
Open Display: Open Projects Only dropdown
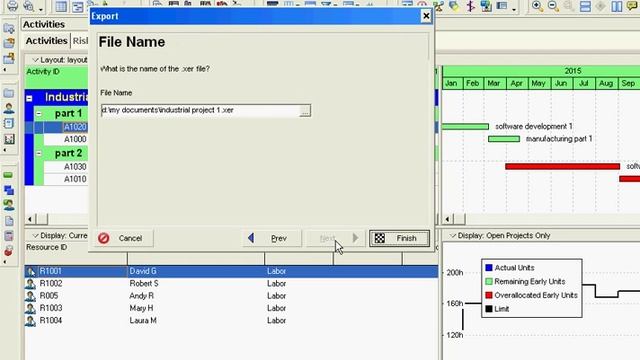452,236
